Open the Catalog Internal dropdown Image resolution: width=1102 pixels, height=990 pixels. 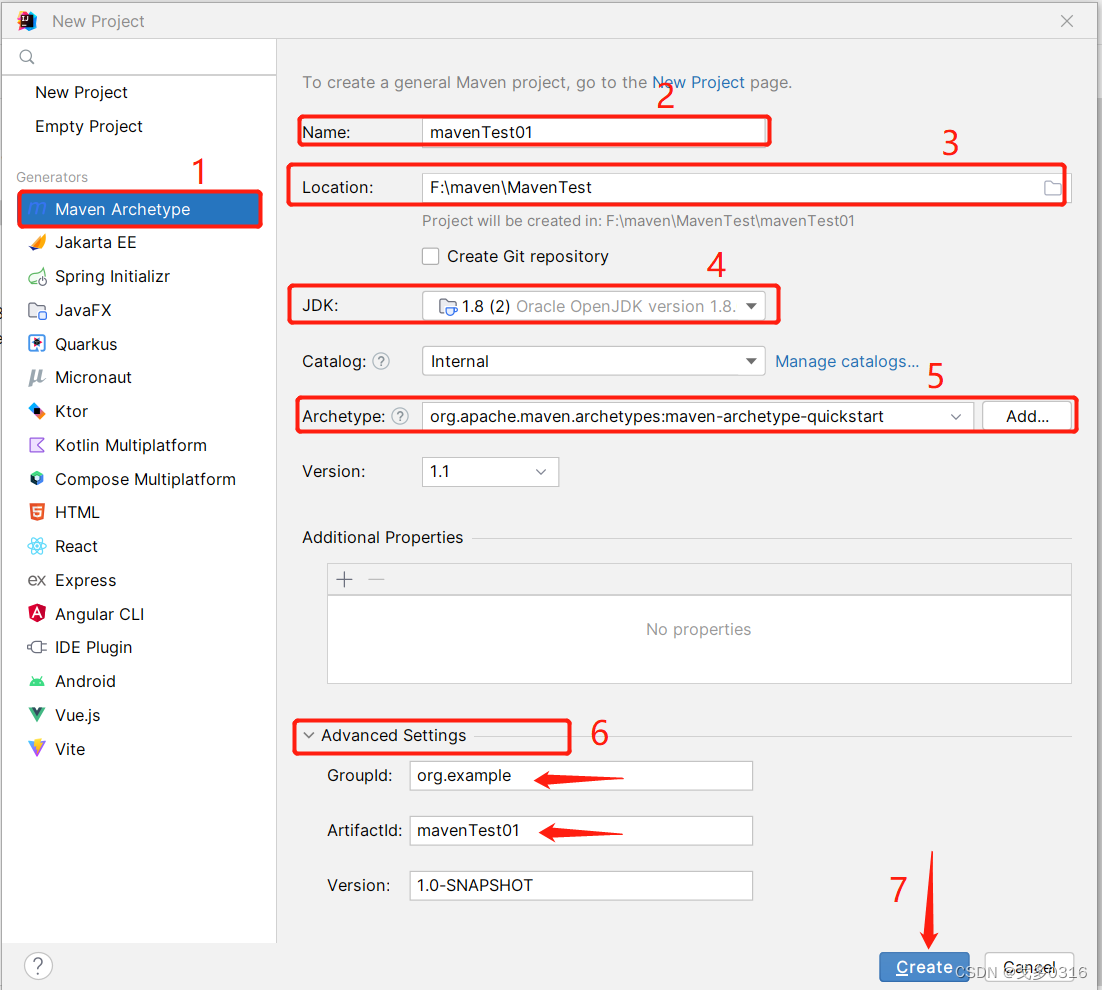pyautogui.click(x=593, y=361)
